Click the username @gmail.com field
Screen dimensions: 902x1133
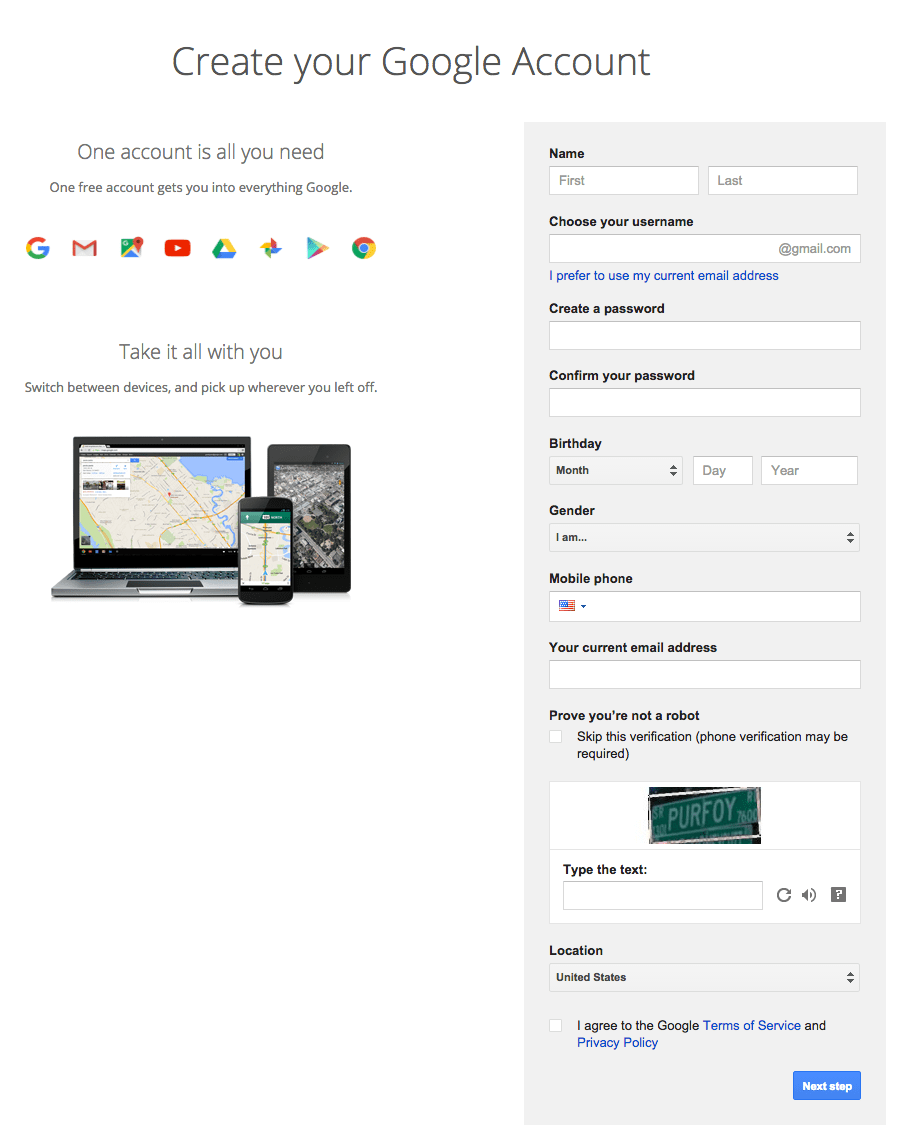point(705,249)
